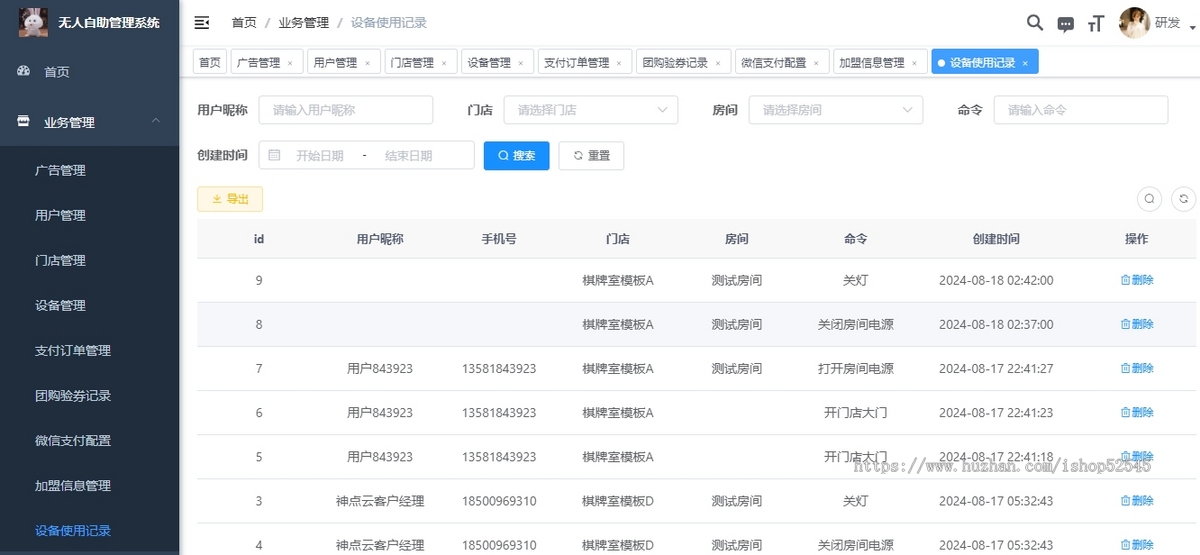Select 设备使用记录 in the sidebar

(73, 530)
